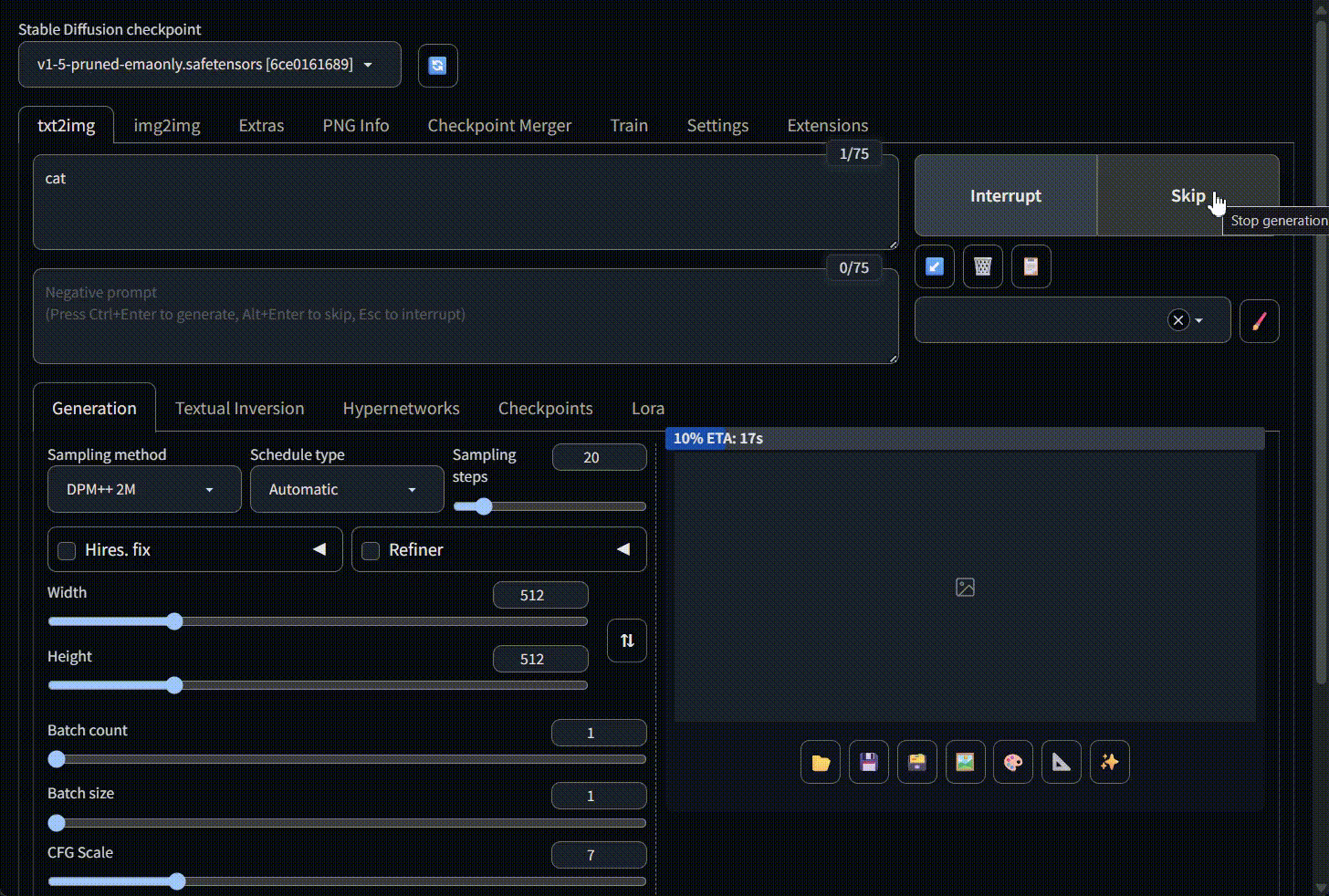Screen dimensions: 1329x896
Task: Open the Stable Diffusion checkpoint dropdown
Action: point(209,65)
